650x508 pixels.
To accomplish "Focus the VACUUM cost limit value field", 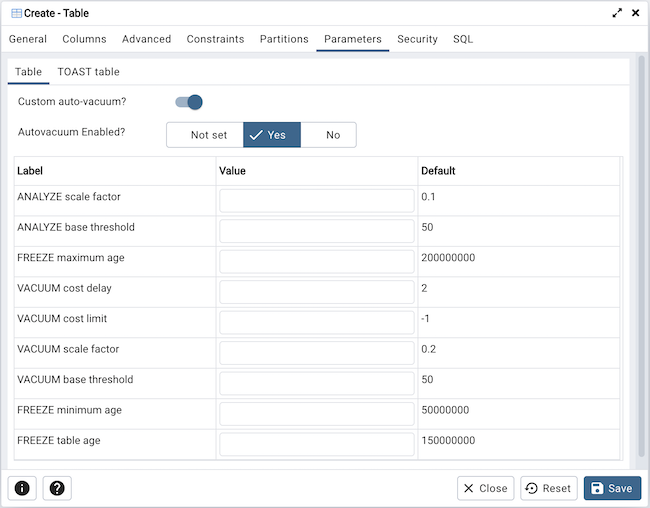I will point(316,323).
